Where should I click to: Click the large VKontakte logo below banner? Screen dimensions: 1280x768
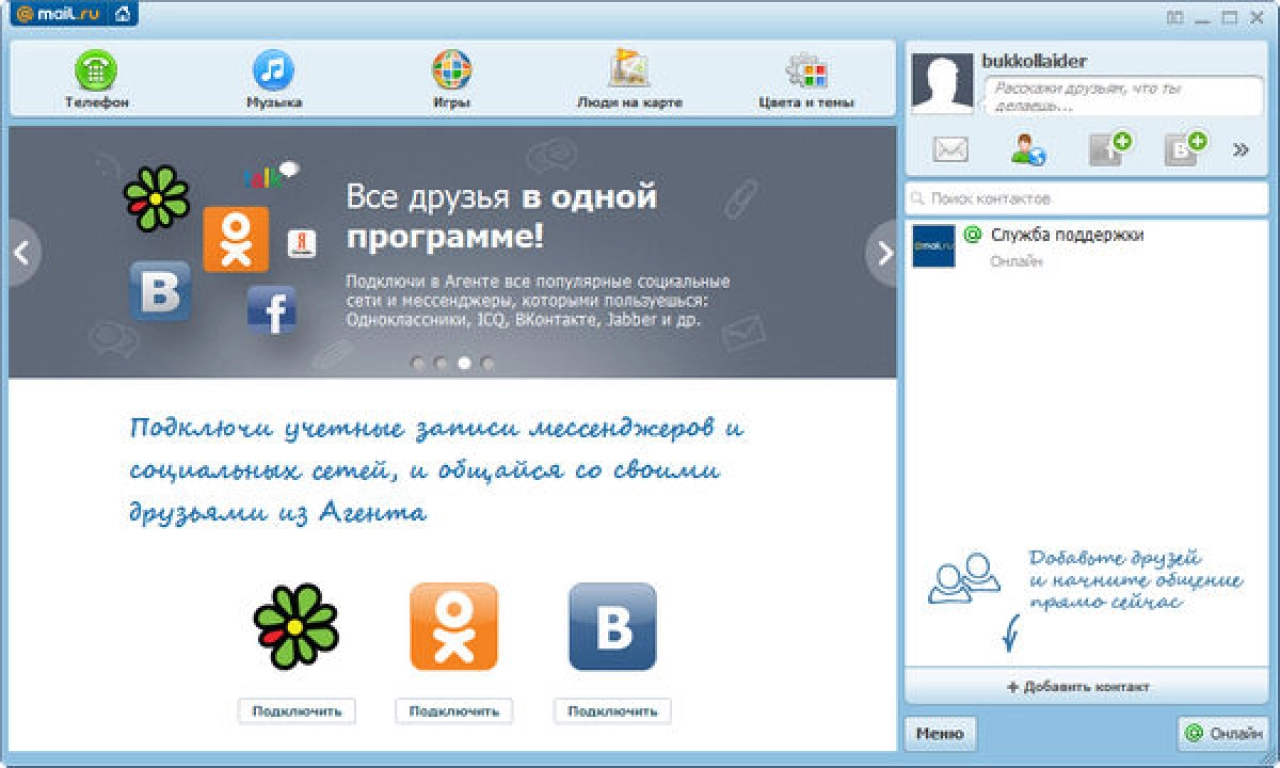pos(613,626)
